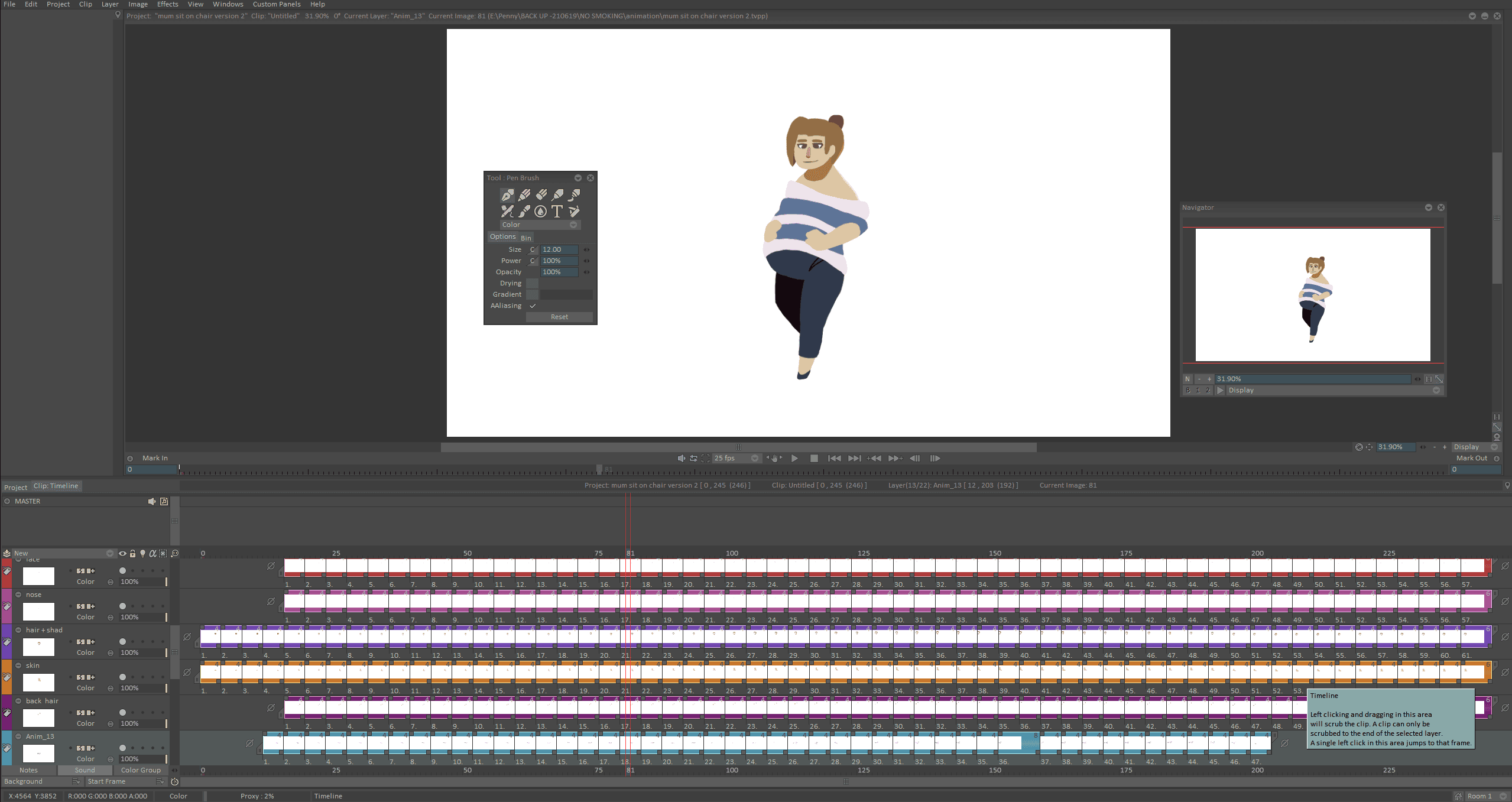The width and height of the screenshot is (1512, 802).
Task: Click the Sound button
Action: [85, 771]
